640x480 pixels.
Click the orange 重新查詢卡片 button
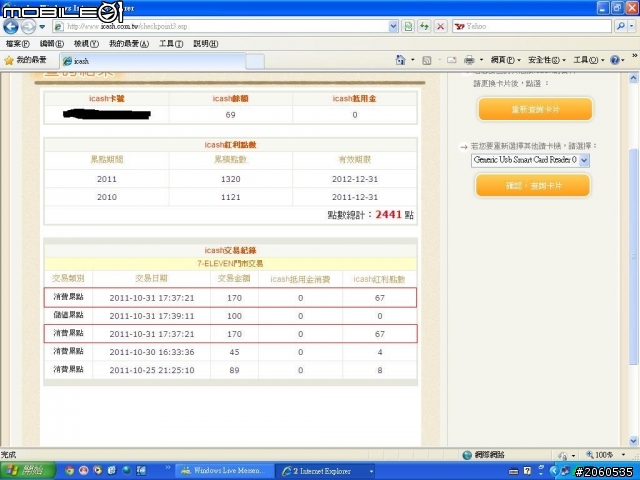[535, 109]
